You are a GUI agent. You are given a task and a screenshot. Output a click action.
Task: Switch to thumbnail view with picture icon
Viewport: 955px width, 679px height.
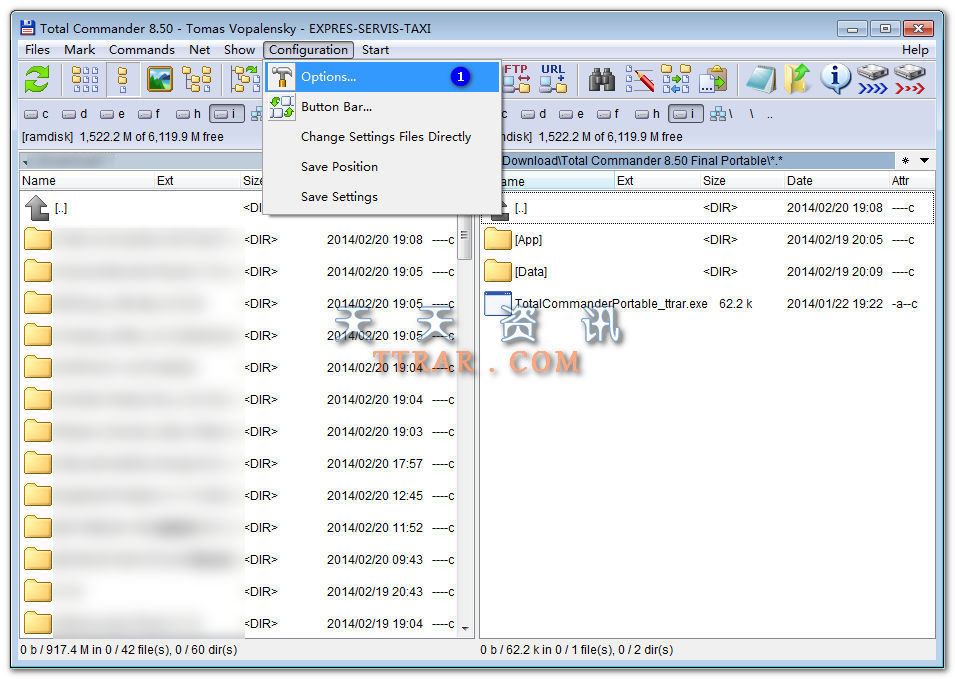[159, 79]
